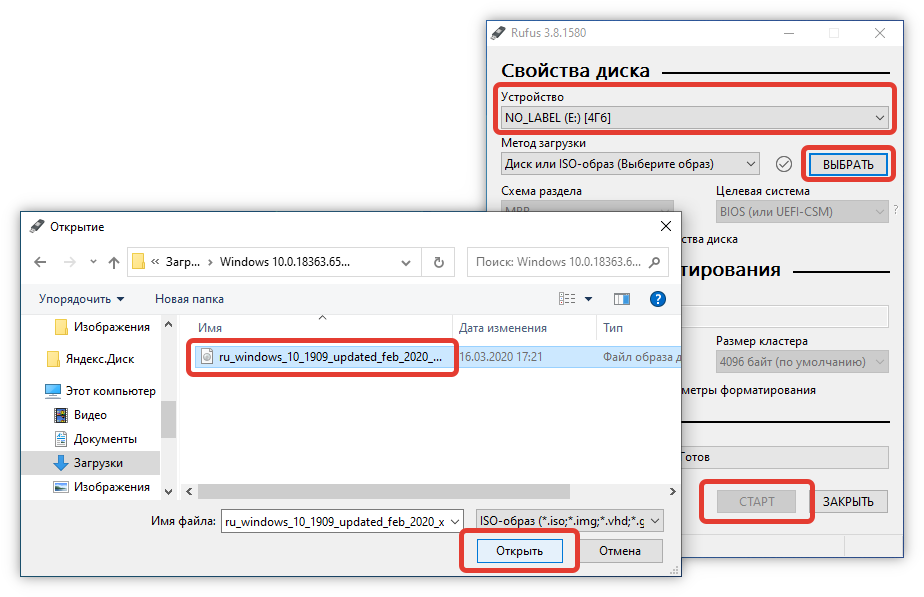The image size is (924, 597).
Task: Click the change view layout icon
Action: (568, 299)
